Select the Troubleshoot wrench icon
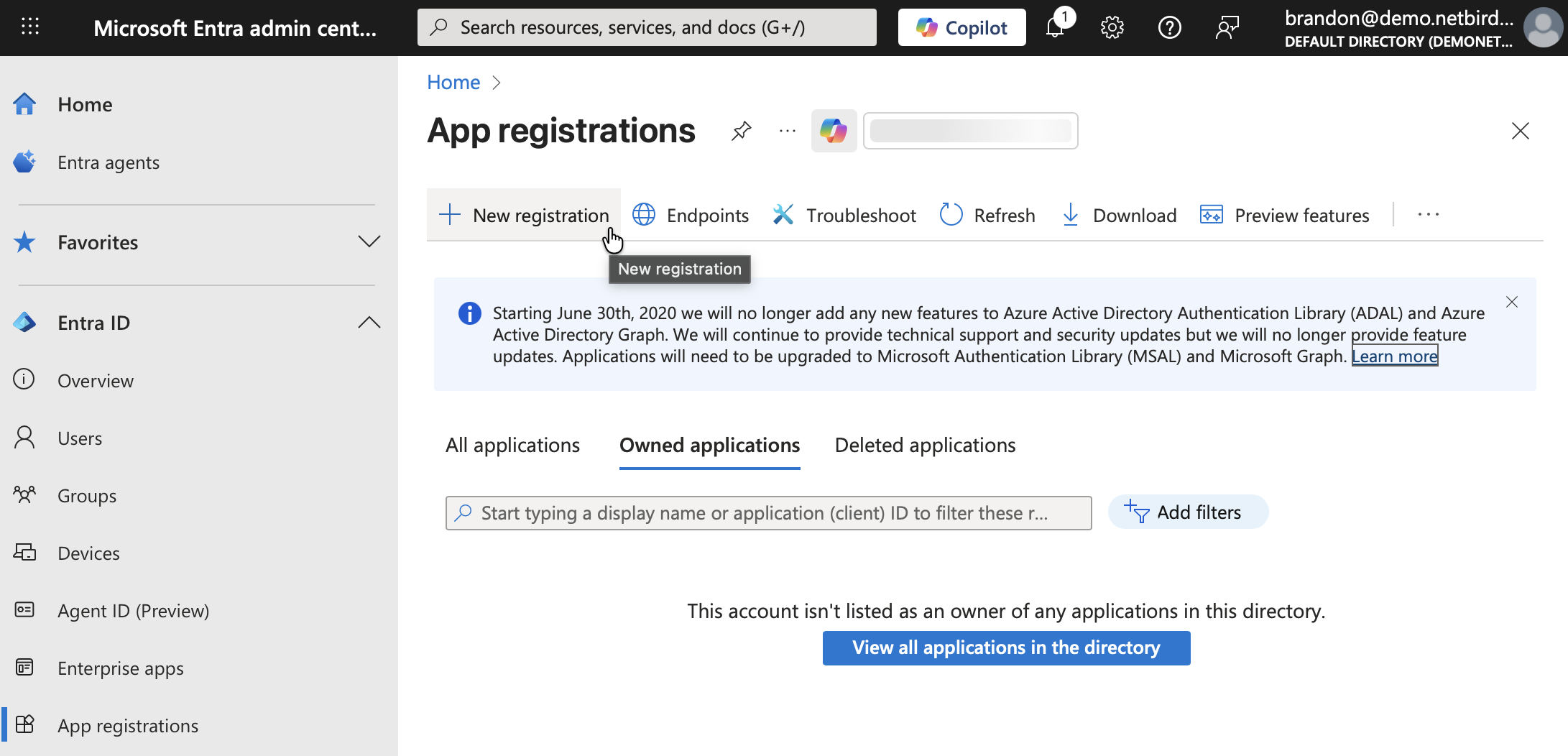The height and width of the screenshot is (756, 1568). point(783,214)
